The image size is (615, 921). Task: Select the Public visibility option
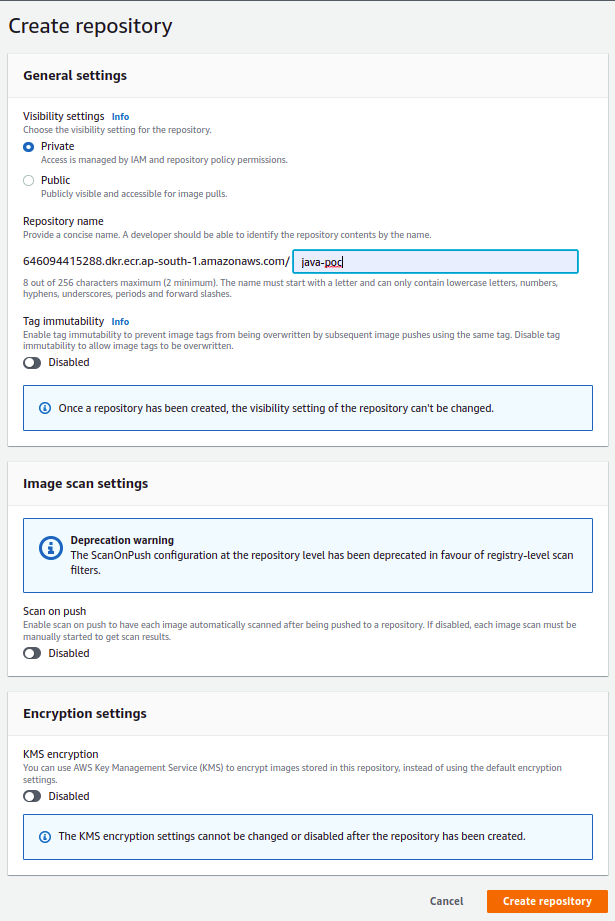[x=30, y=179]
